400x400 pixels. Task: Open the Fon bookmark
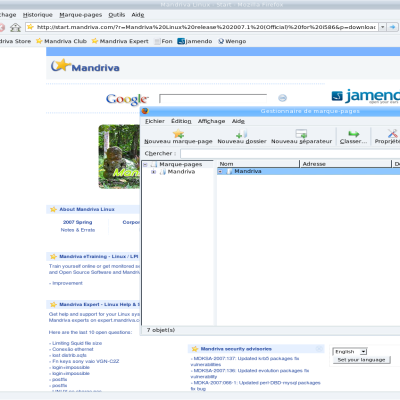tap(163, 41)
